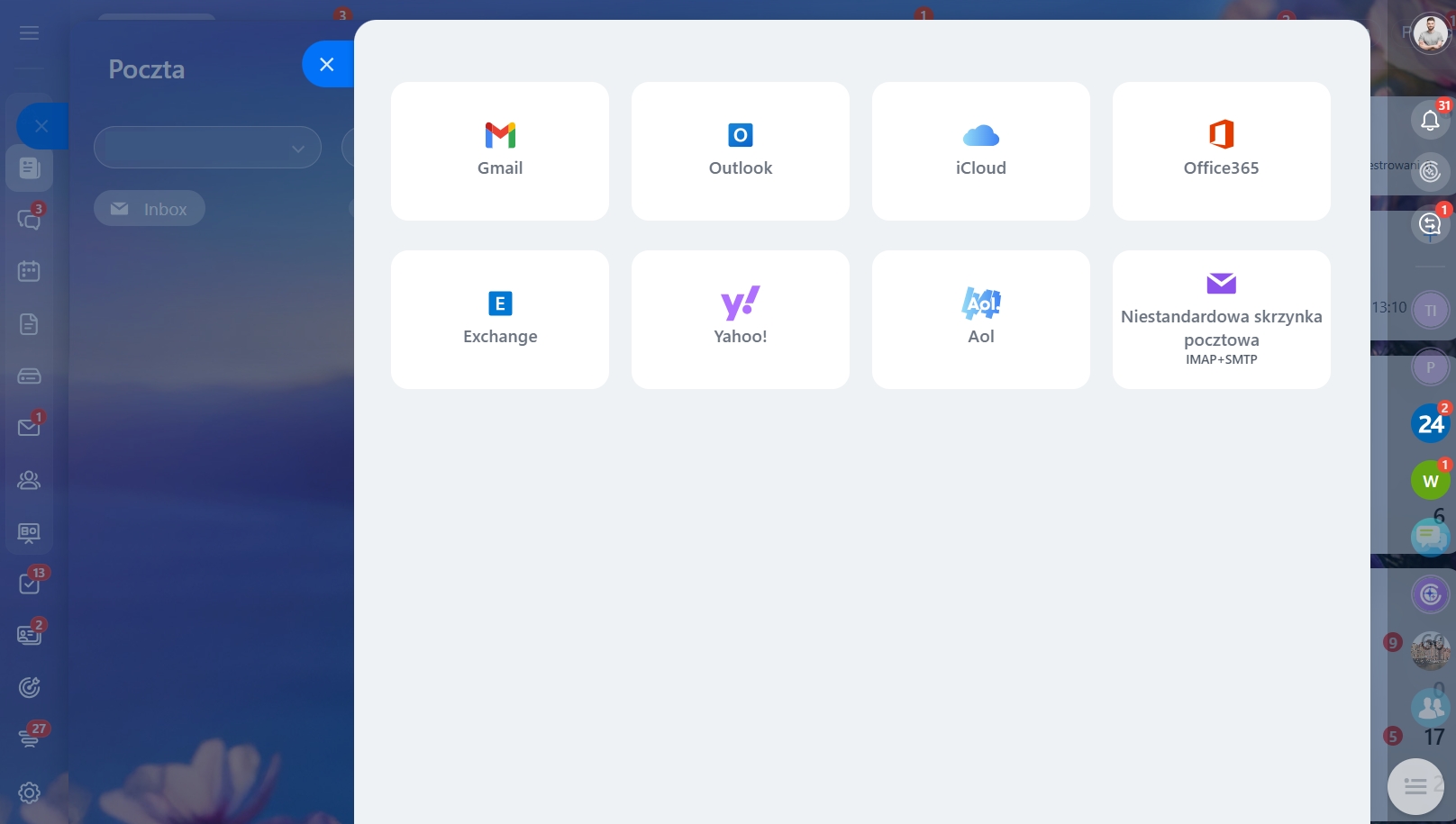Open webmail icon with 1 badge
Image resolution: width=1456 pixels, height=824 pixels.
coord(29,426)
